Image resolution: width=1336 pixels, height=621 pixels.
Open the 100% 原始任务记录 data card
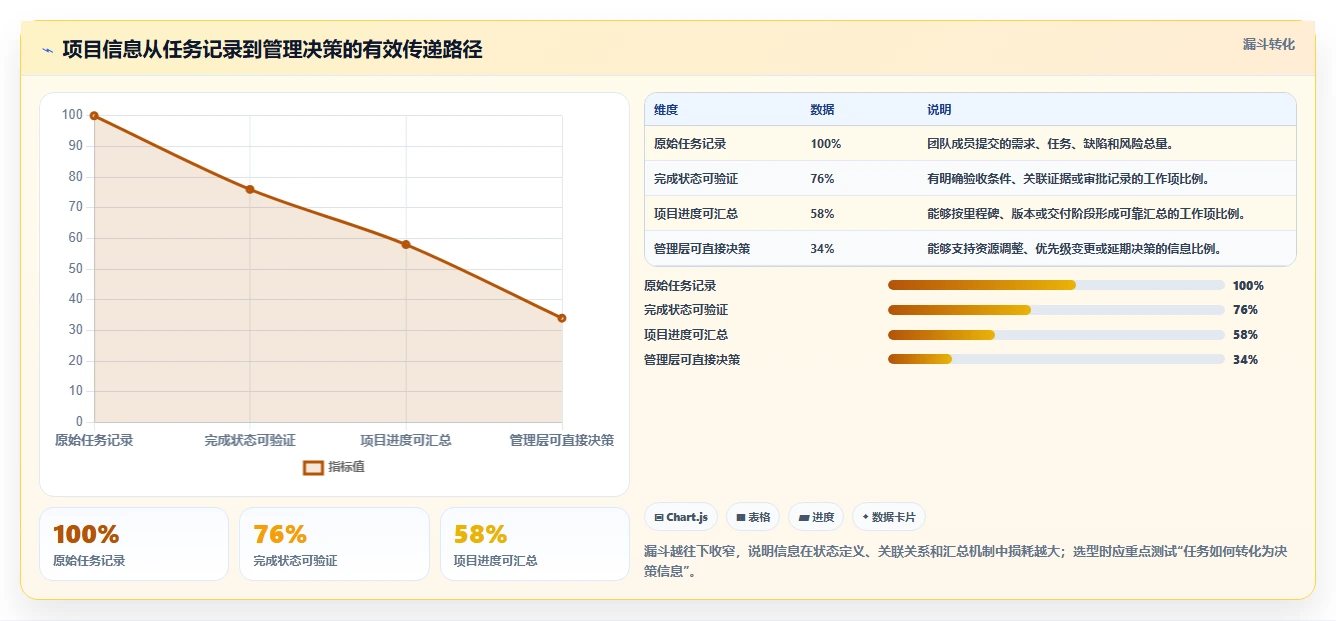[x=134, y=544]
